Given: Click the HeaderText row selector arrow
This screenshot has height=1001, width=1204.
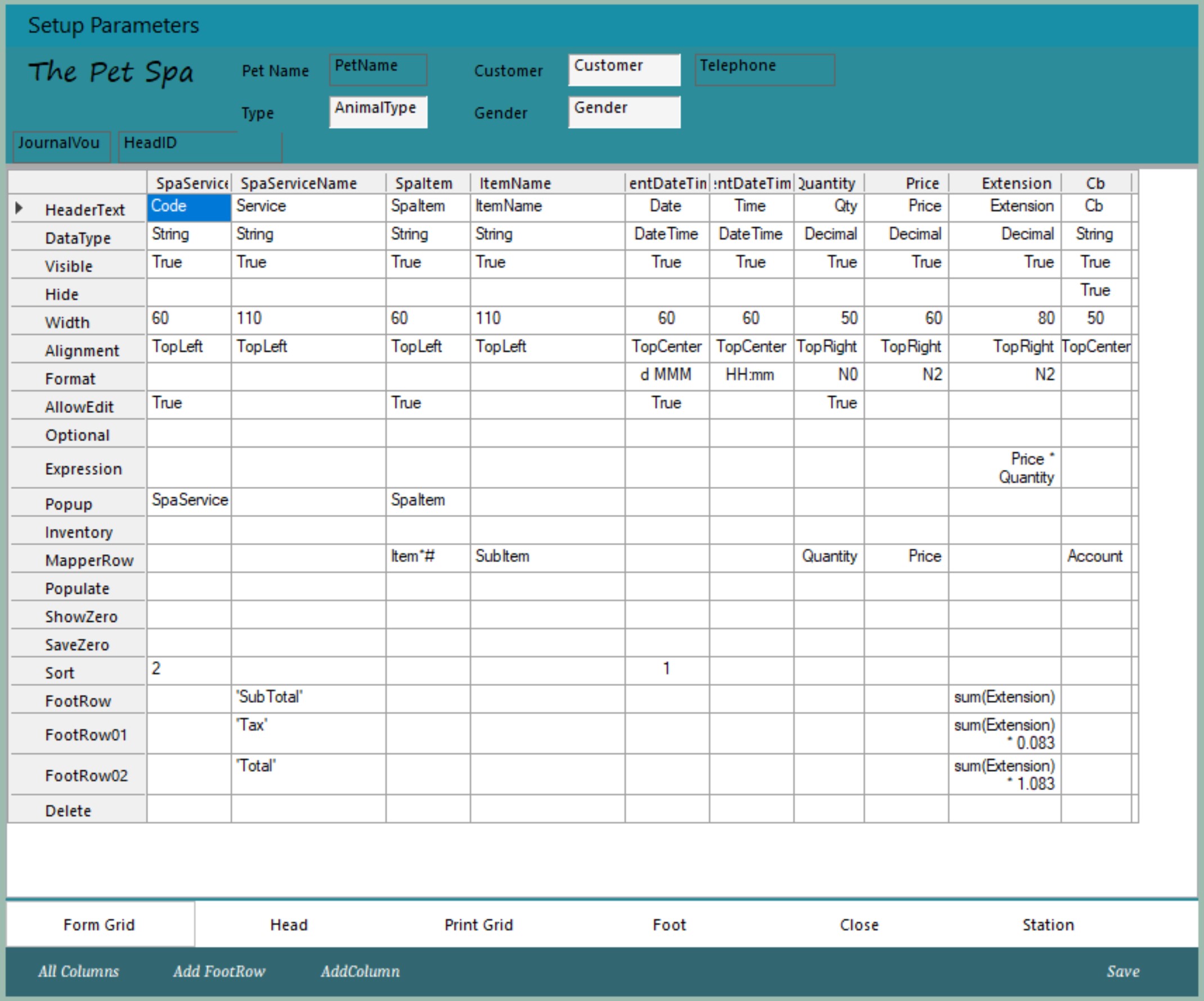Looking at the screenshot, I should pos(19,208).
